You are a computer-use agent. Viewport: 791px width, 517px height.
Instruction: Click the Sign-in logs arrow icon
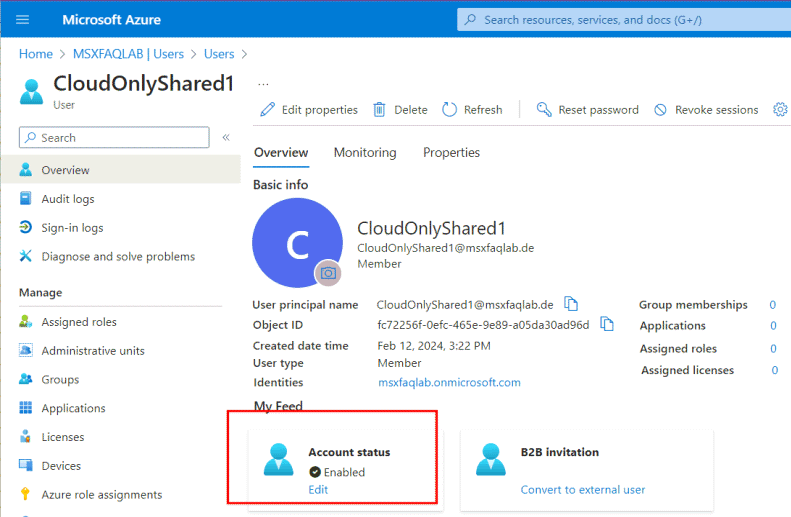(26, 227)
